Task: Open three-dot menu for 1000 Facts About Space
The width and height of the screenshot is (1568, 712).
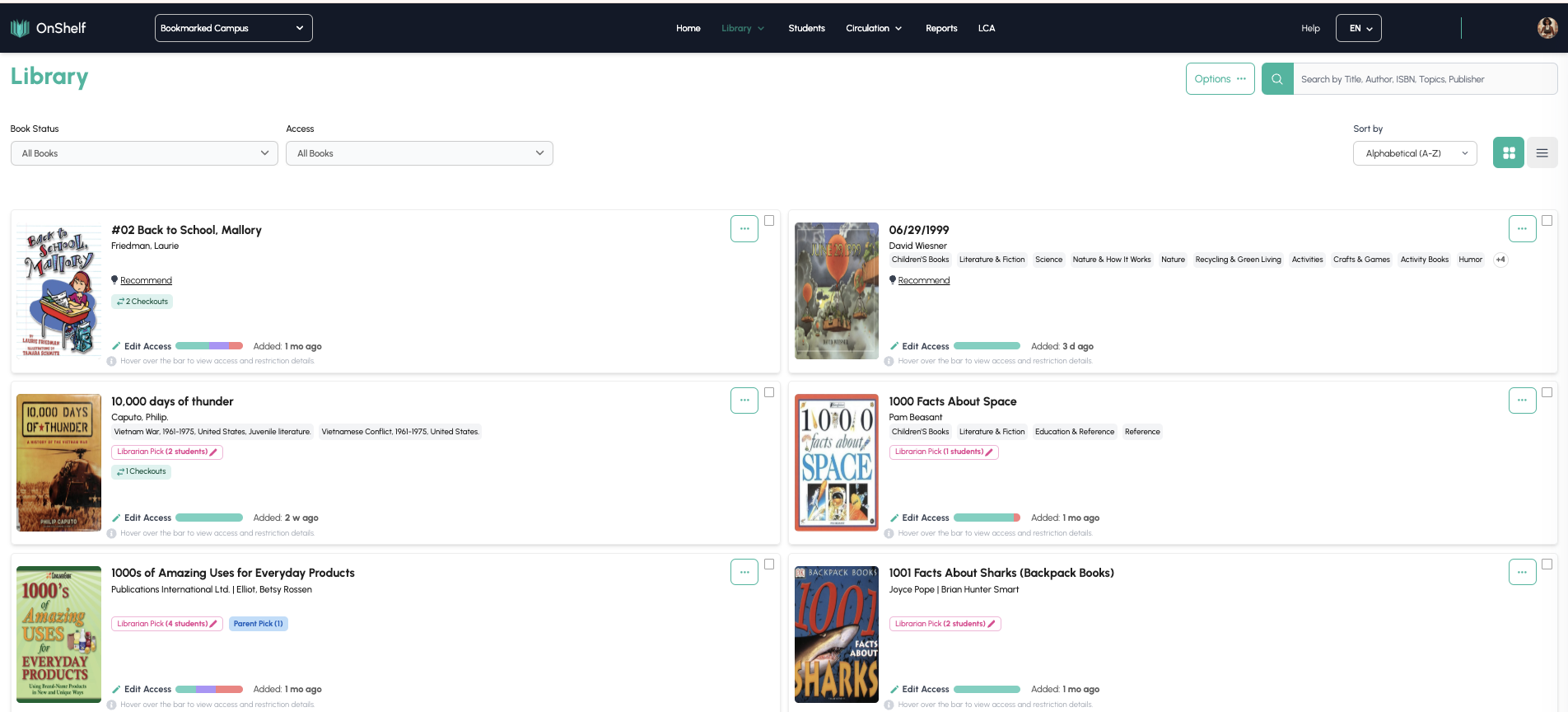Action: click(x=1521, y=400)
